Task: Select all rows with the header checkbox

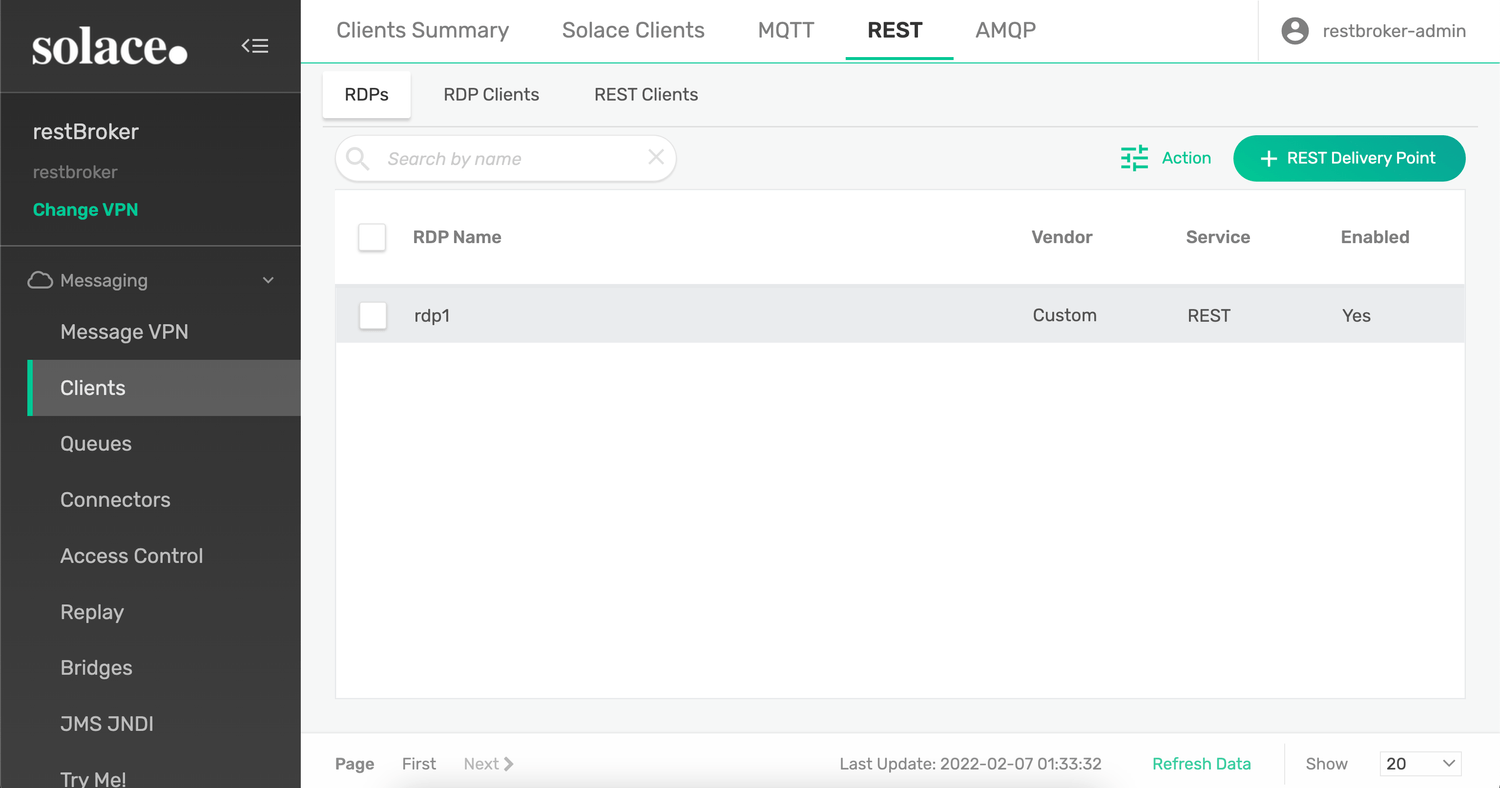Action: 372,237
